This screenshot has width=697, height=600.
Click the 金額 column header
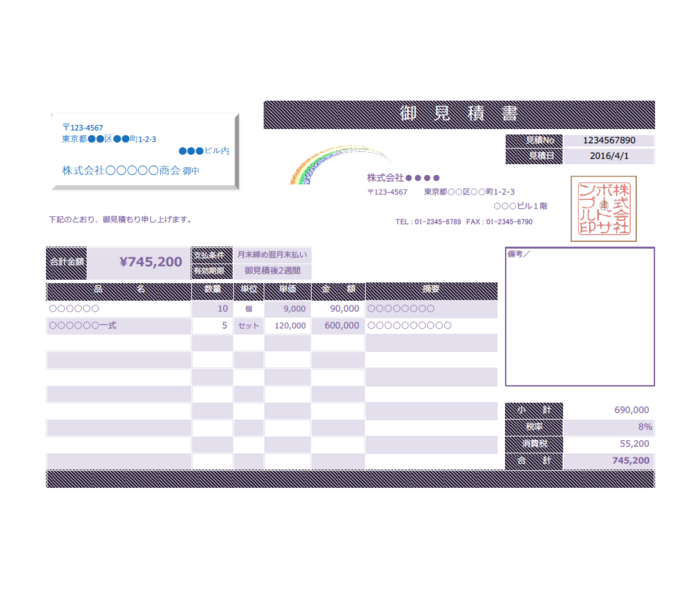click(338, 291)
